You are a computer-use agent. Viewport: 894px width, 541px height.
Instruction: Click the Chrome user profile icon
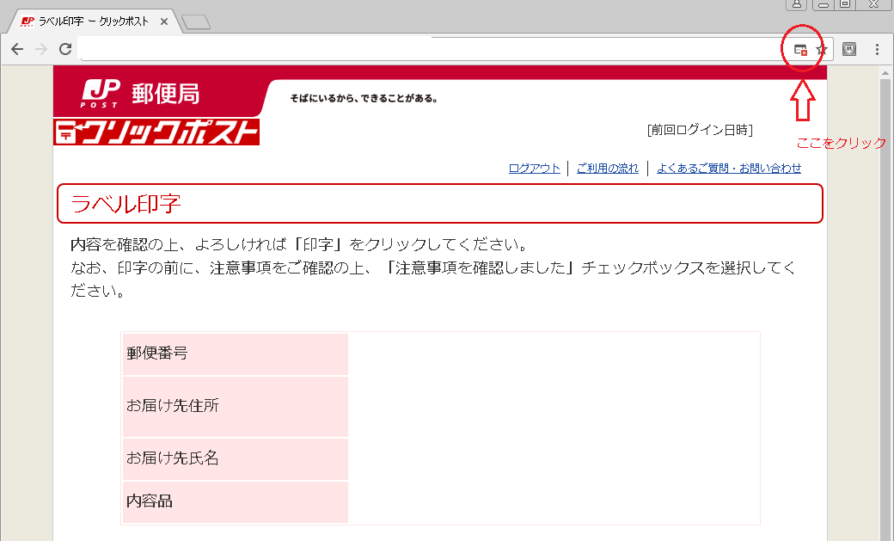pos(797,5)
